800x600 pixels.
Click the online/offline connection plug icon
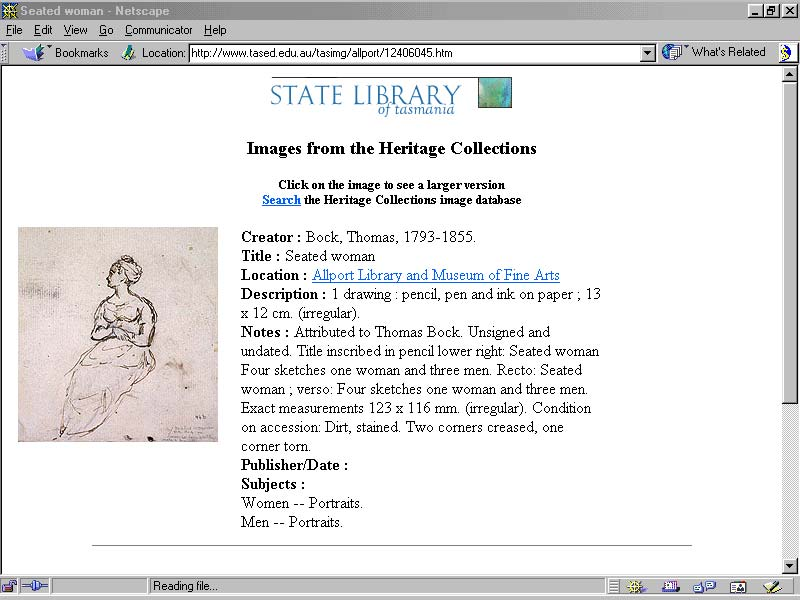tap(35, 586)
